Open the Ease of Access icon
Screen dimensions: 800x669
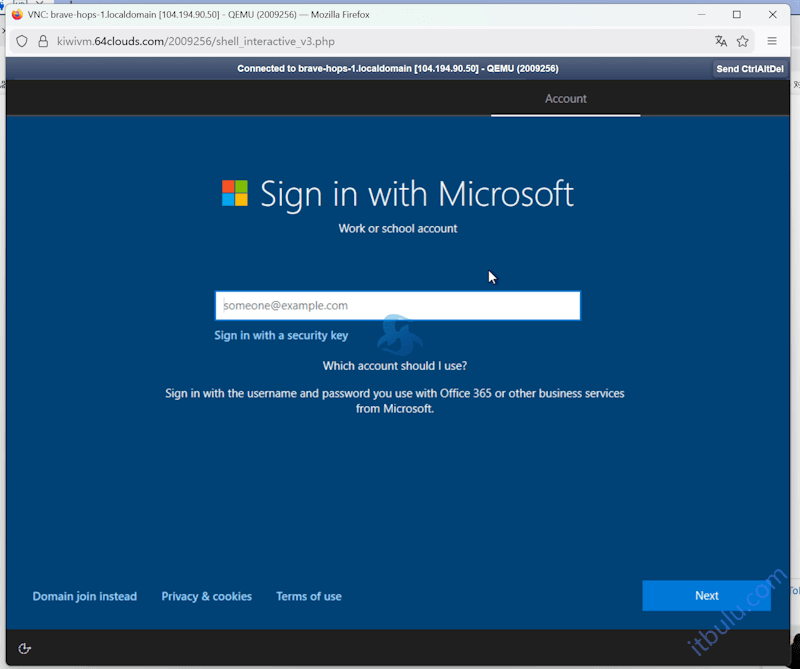[25, 648]
